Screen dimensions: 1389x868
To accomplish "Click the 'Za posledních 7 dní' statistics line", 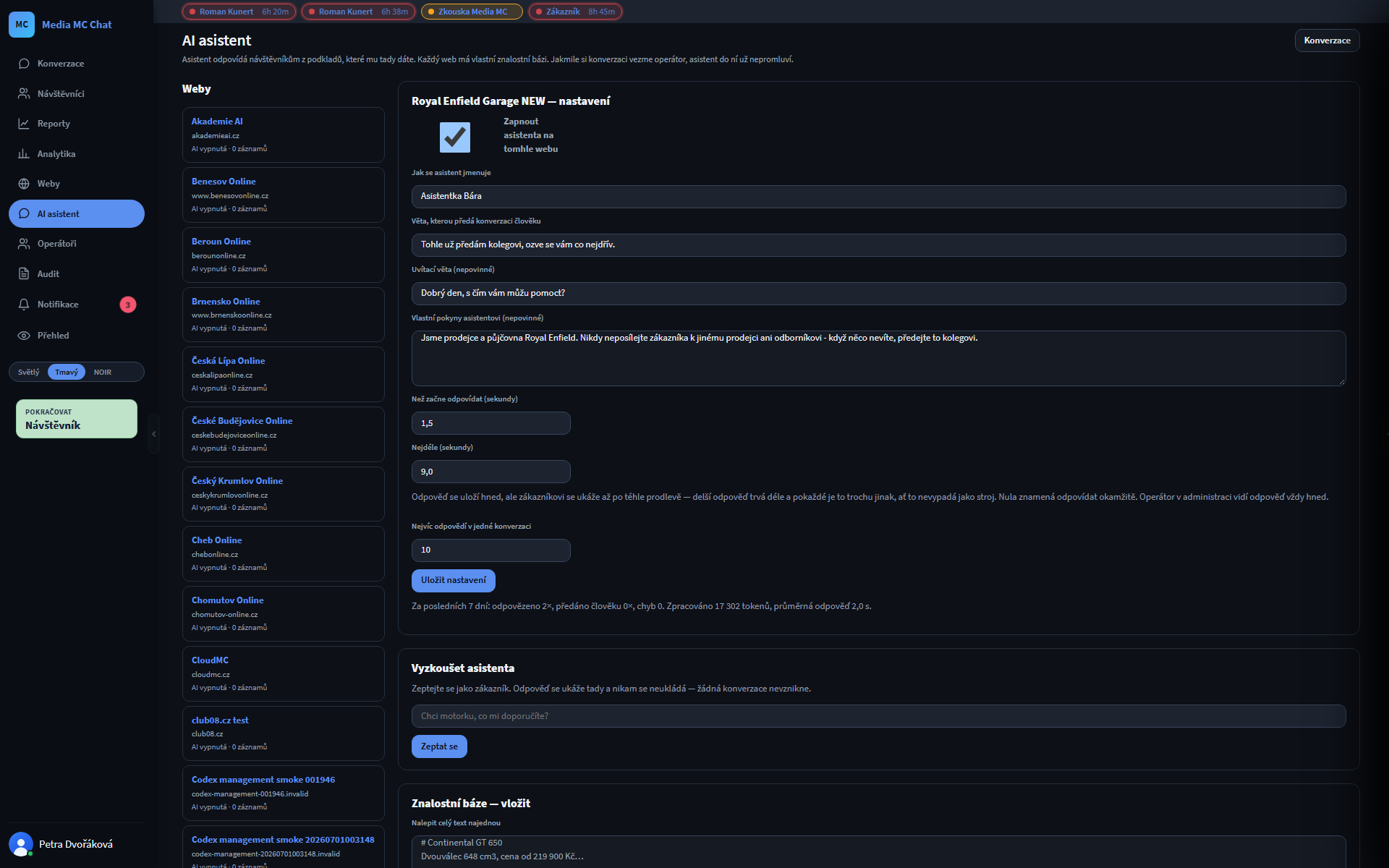I will [x=641, y=606].
